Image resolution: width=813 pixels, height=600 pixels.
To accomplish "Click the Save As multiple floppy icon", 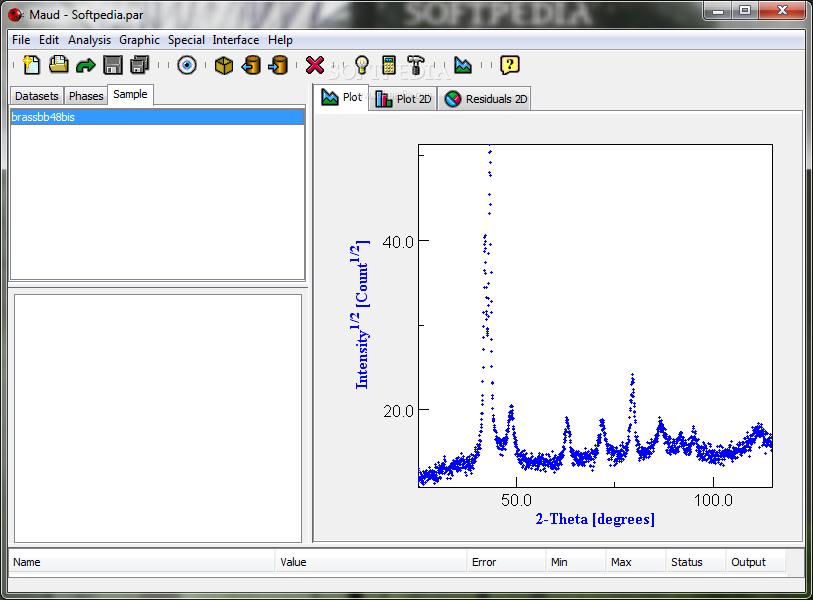I will (x=139, y=65).
